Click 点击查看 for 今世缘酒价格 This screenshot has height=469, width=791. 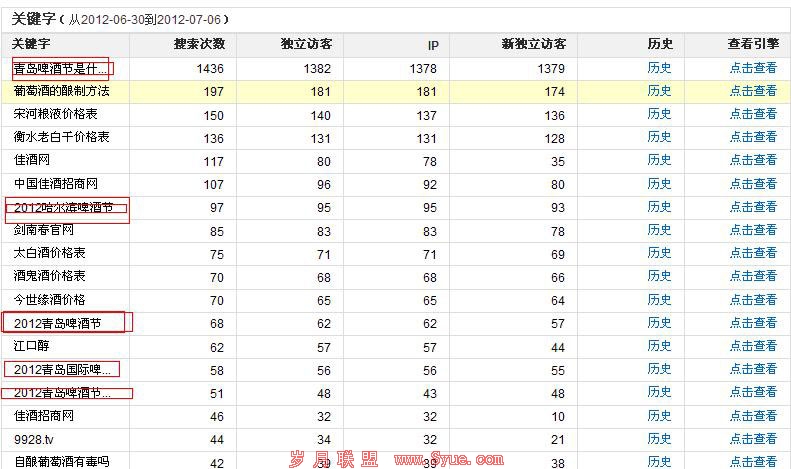click(753, 300)
